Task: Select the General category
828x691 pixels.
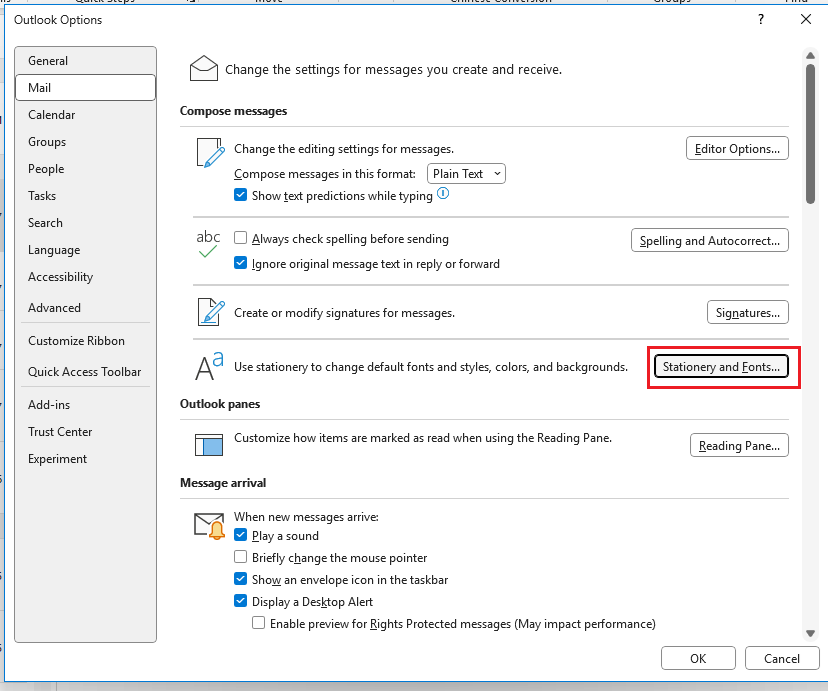Action: click(x=86, y=61)
